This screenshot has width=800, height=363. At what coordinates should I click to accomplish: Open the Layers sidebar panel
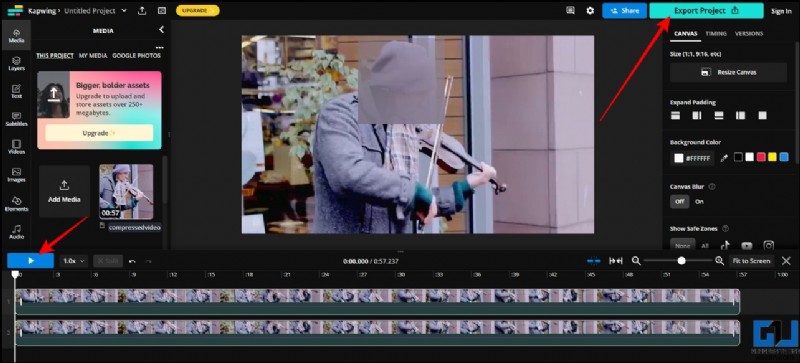16,63
